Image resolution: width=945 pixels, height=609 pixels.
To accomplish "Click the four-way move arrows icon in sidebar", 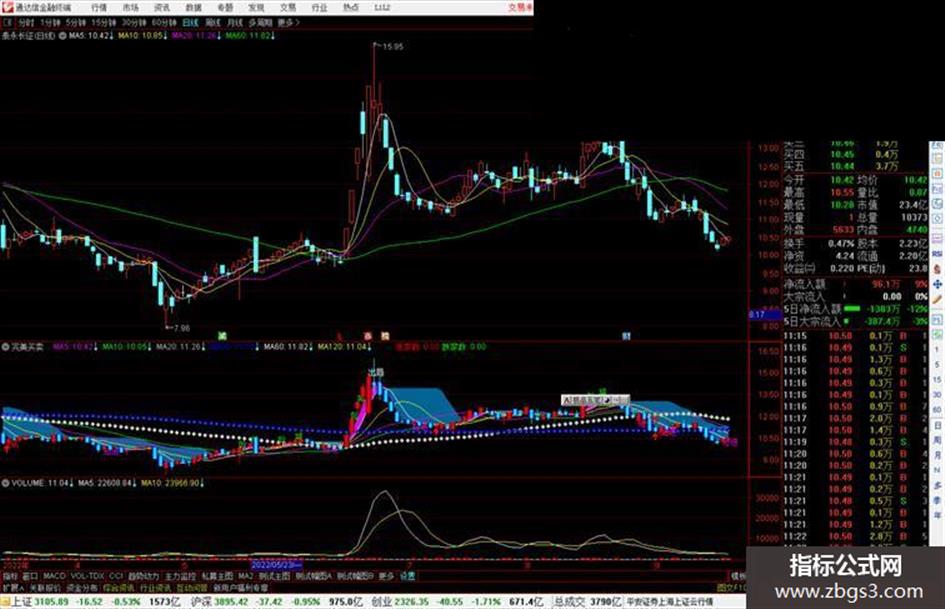I will pyautogui.click(x=937, y=284).
